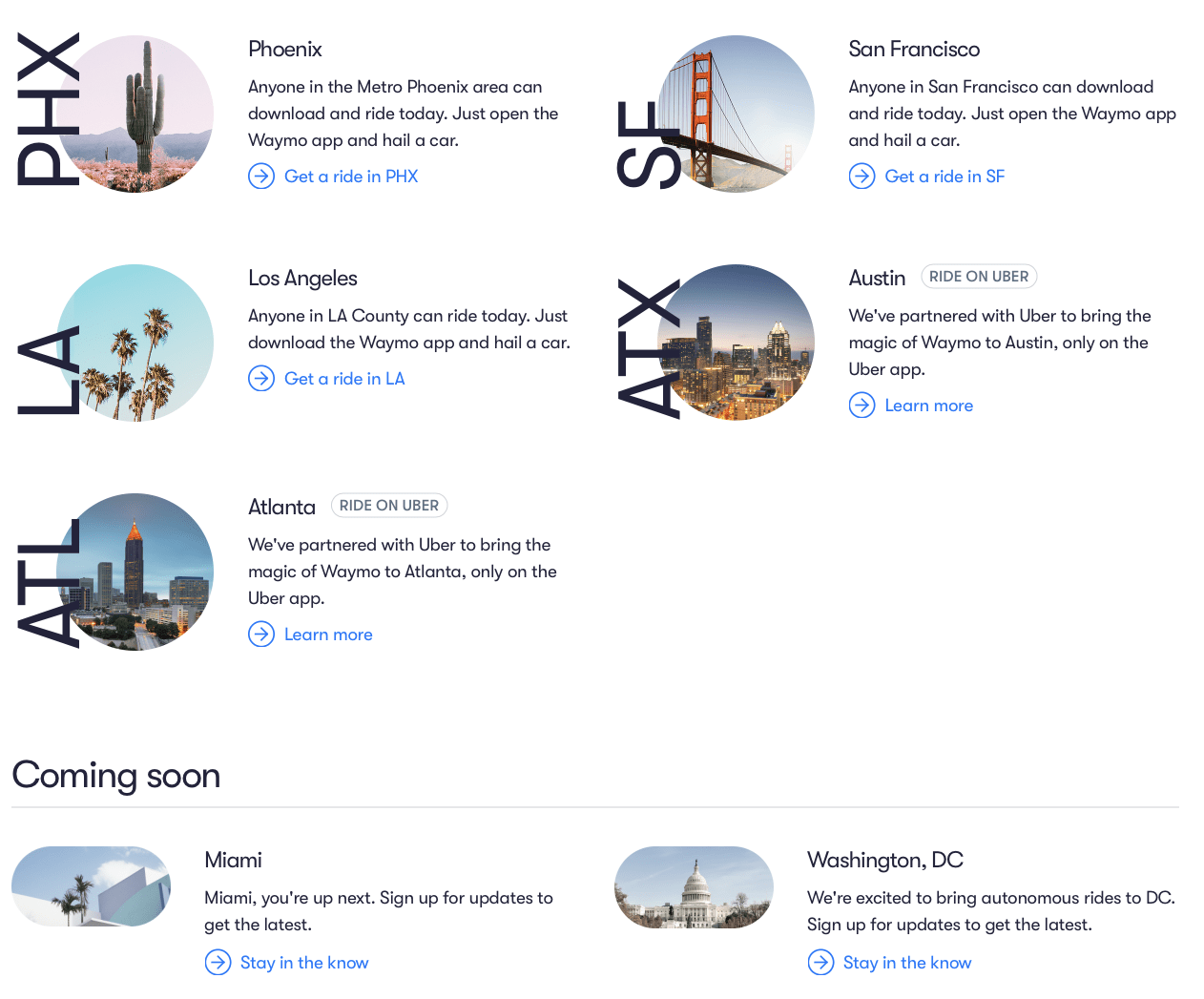The width and height of the screenshot is (1204, 999).
Task: Open the Get a ride in PHX link
Action: (351, 177)
